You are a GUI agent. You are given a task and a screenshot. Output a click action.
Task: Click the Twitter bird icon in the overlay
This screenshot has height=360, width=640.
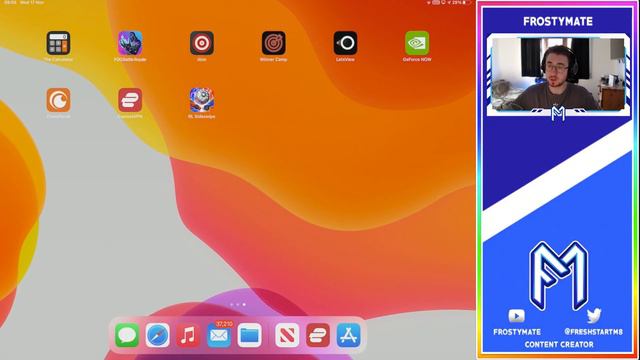[x=594, y=316]
